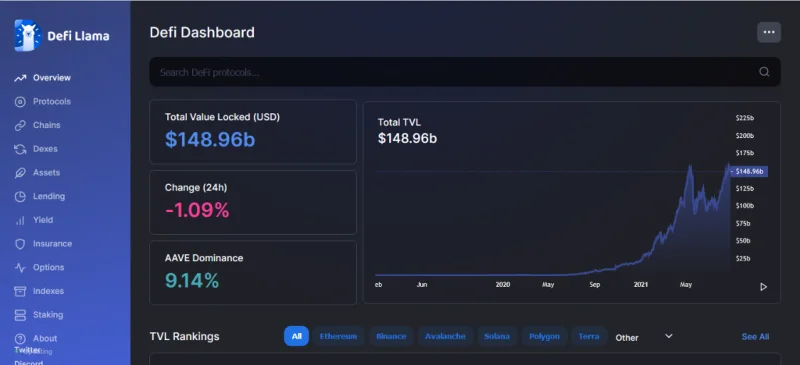This screenshot has width=800, height=365.
Task: Go to the Options category
Action: (48, 267)
